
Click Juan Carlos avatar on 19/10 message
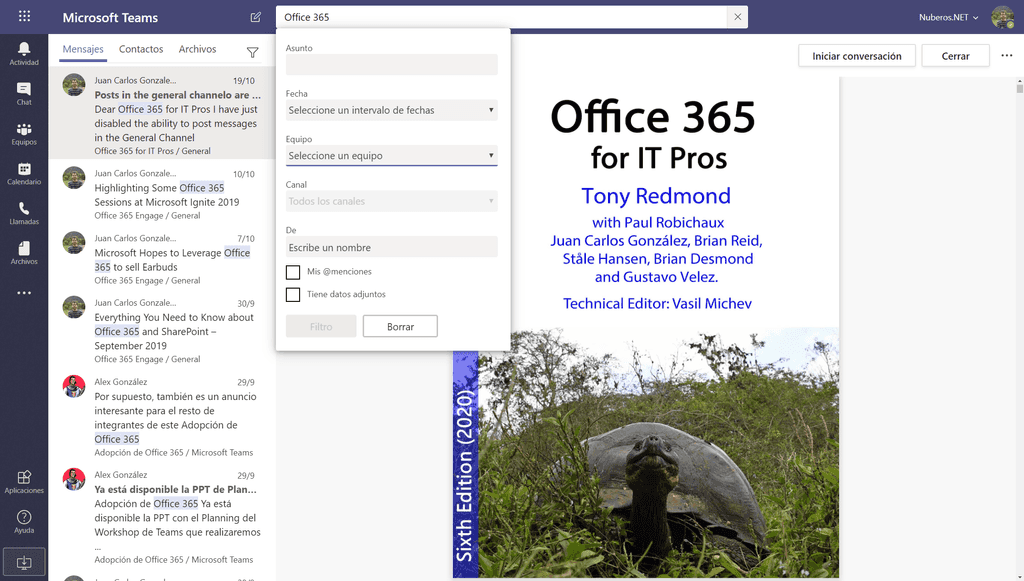(x=74, y=85)
